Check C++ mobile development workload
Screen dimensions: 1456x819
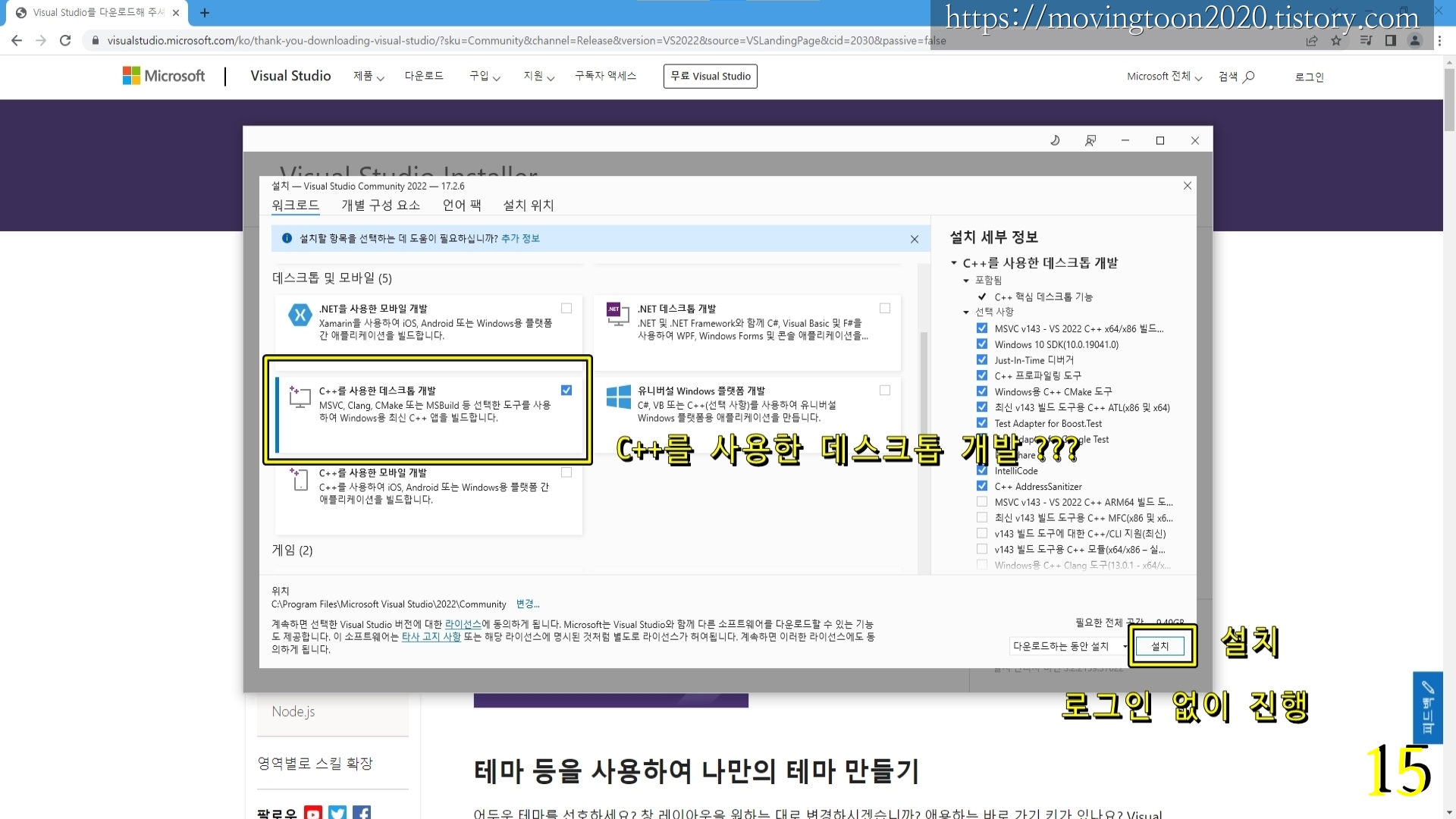click(566, 472)
